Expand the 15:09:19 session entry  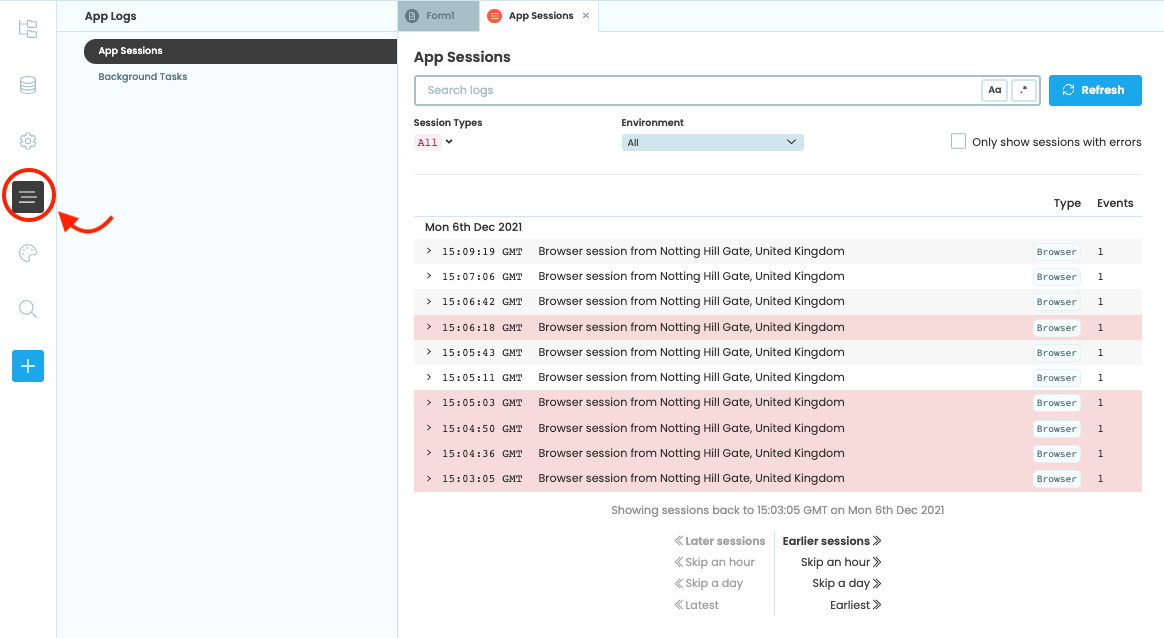point(429,251)
